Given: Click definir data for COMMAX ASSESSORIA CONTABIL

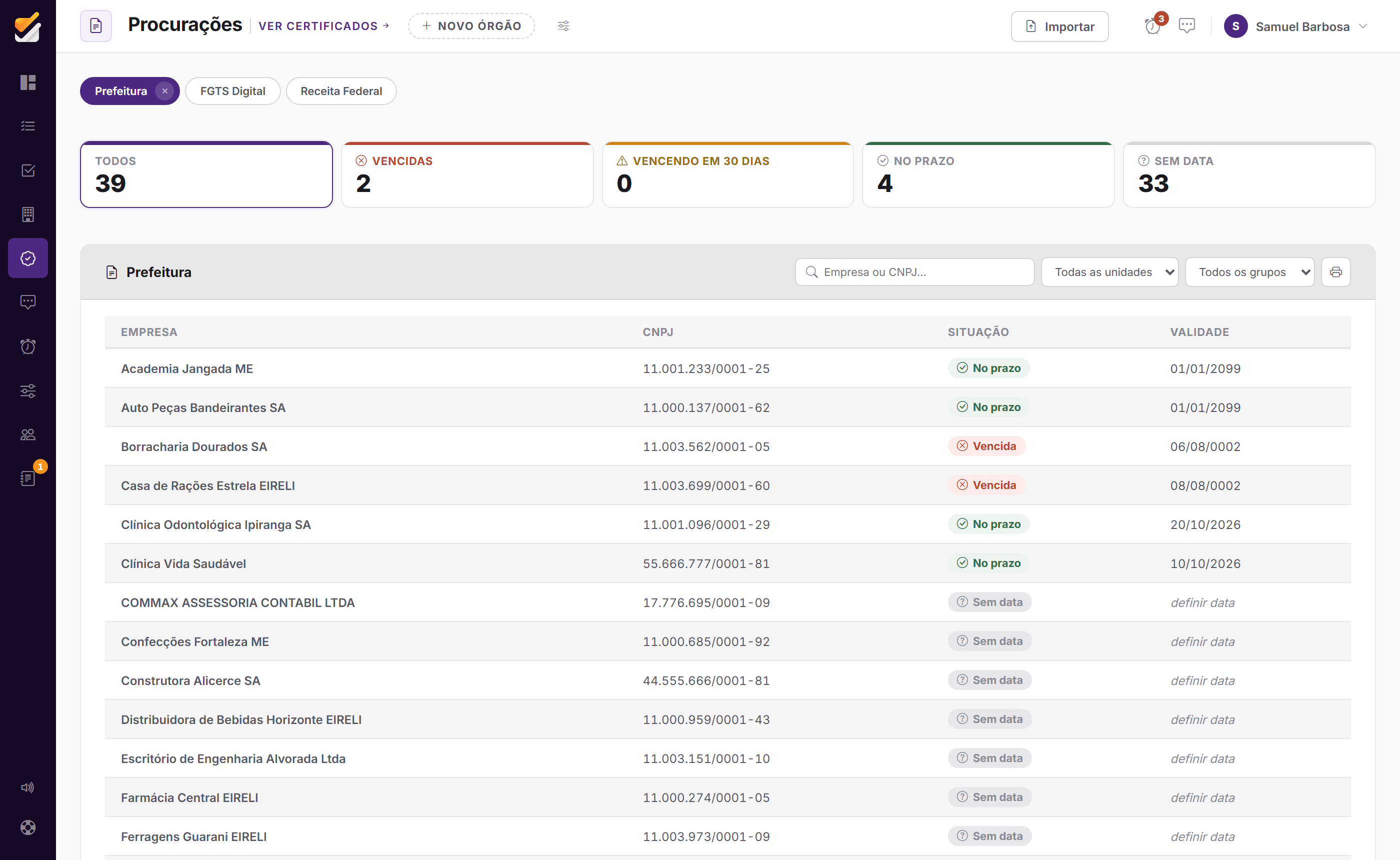Looking at the screenshot, I should pos(1202,602).
